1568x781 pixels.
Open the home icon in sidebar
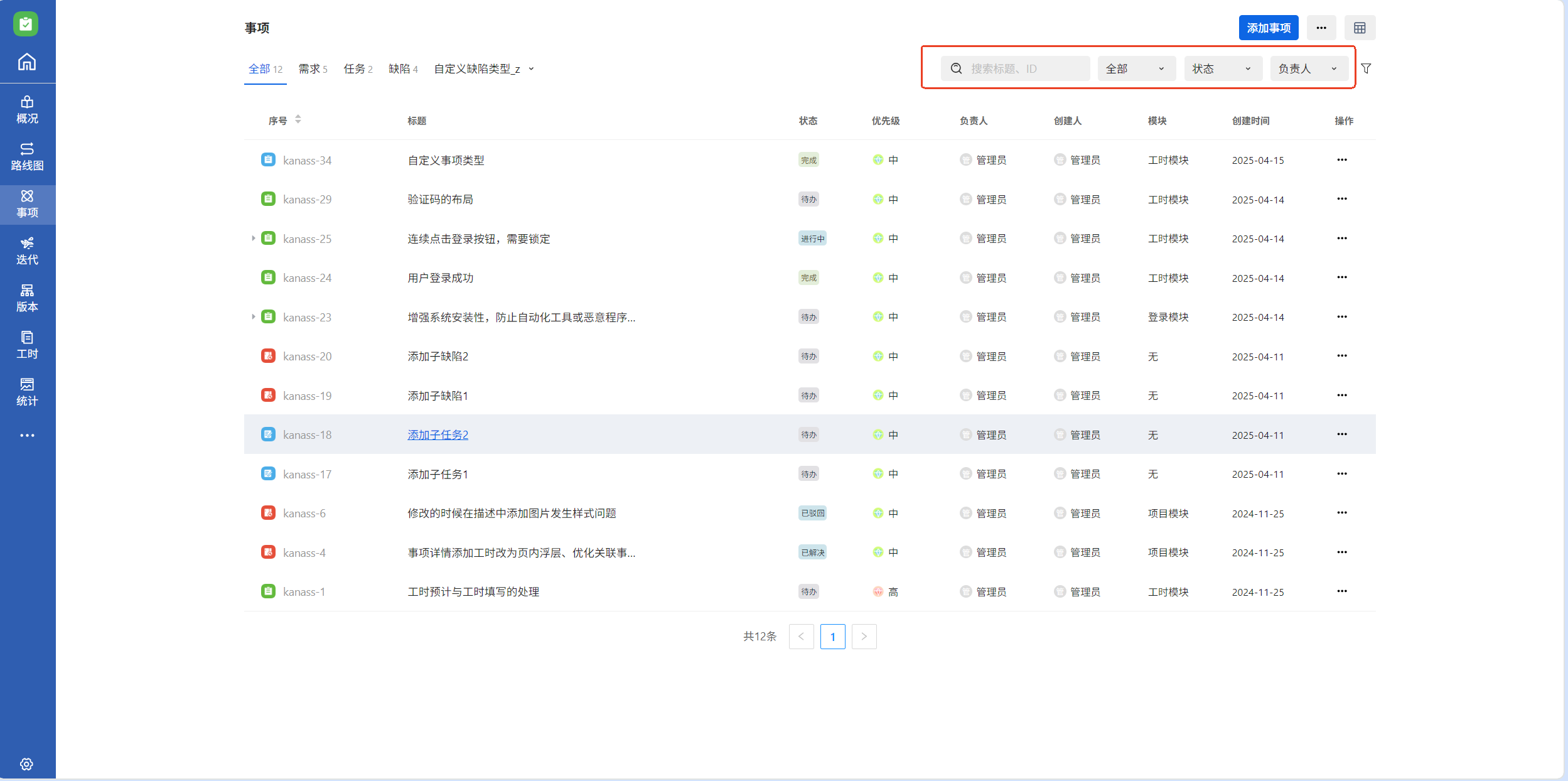point(27,62)
